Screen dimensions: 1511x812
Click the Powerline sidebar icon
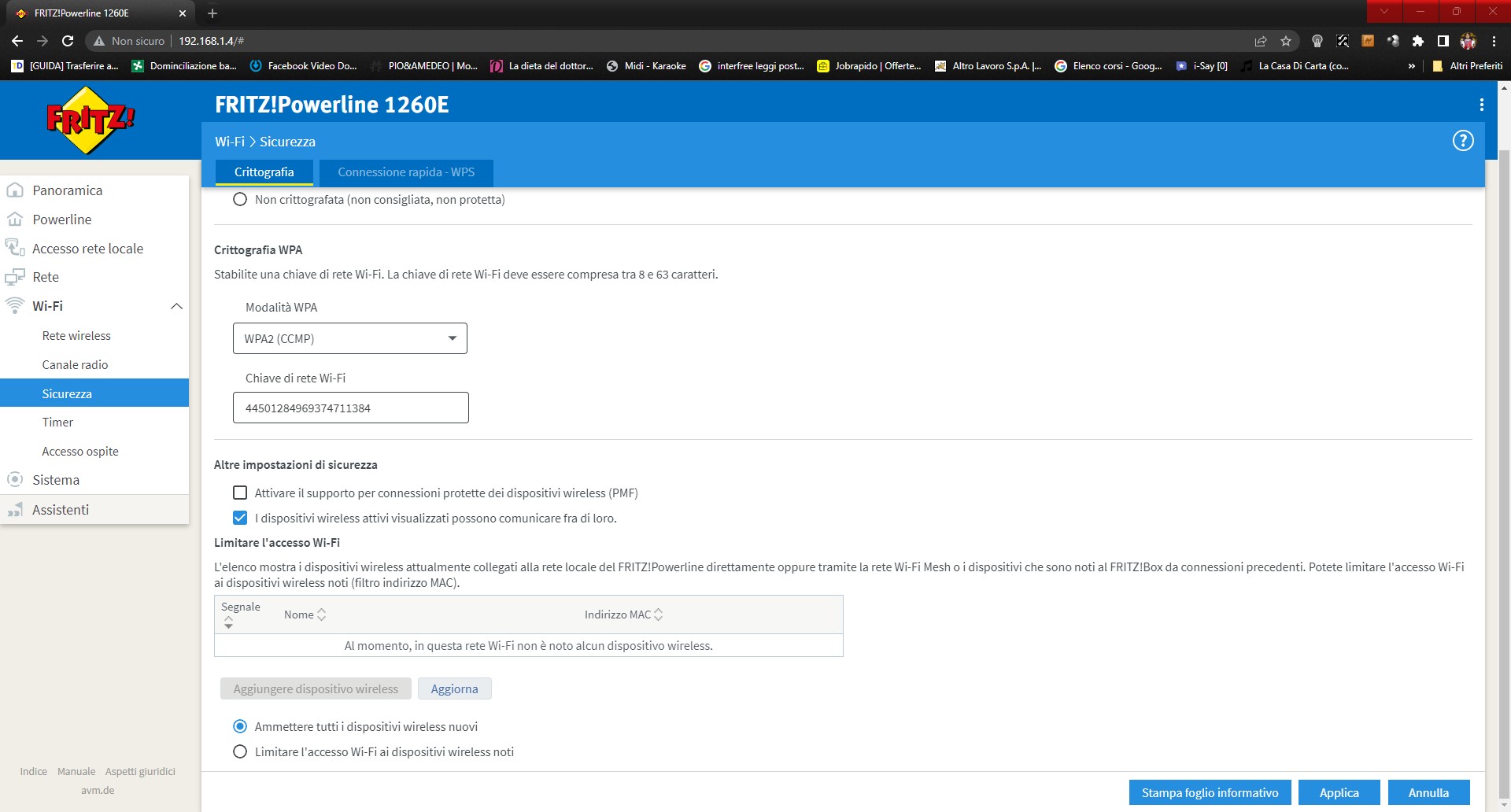pos(15,220)
